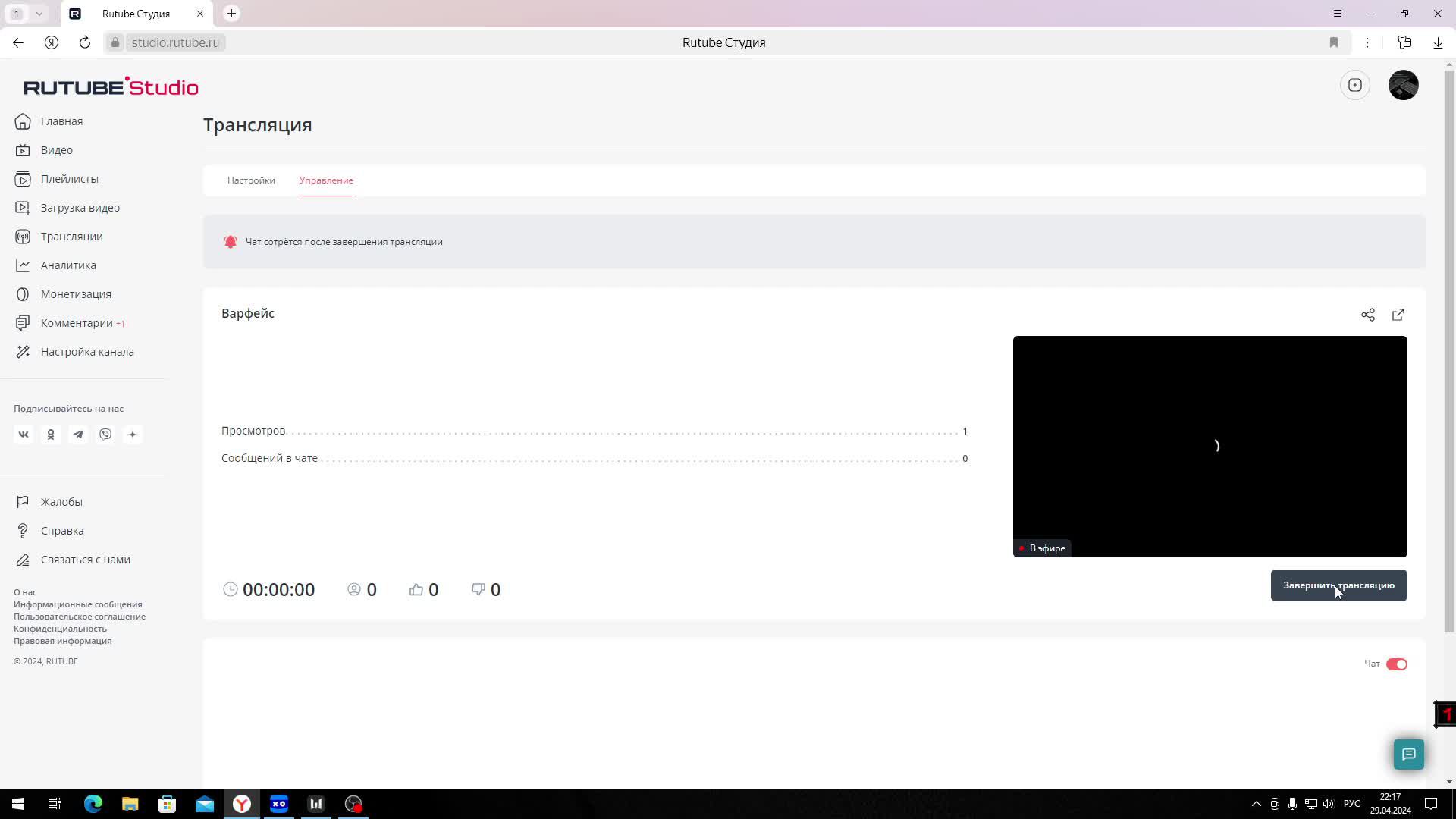
Task: Open the VK social link icon
Action: coord(24,435)
